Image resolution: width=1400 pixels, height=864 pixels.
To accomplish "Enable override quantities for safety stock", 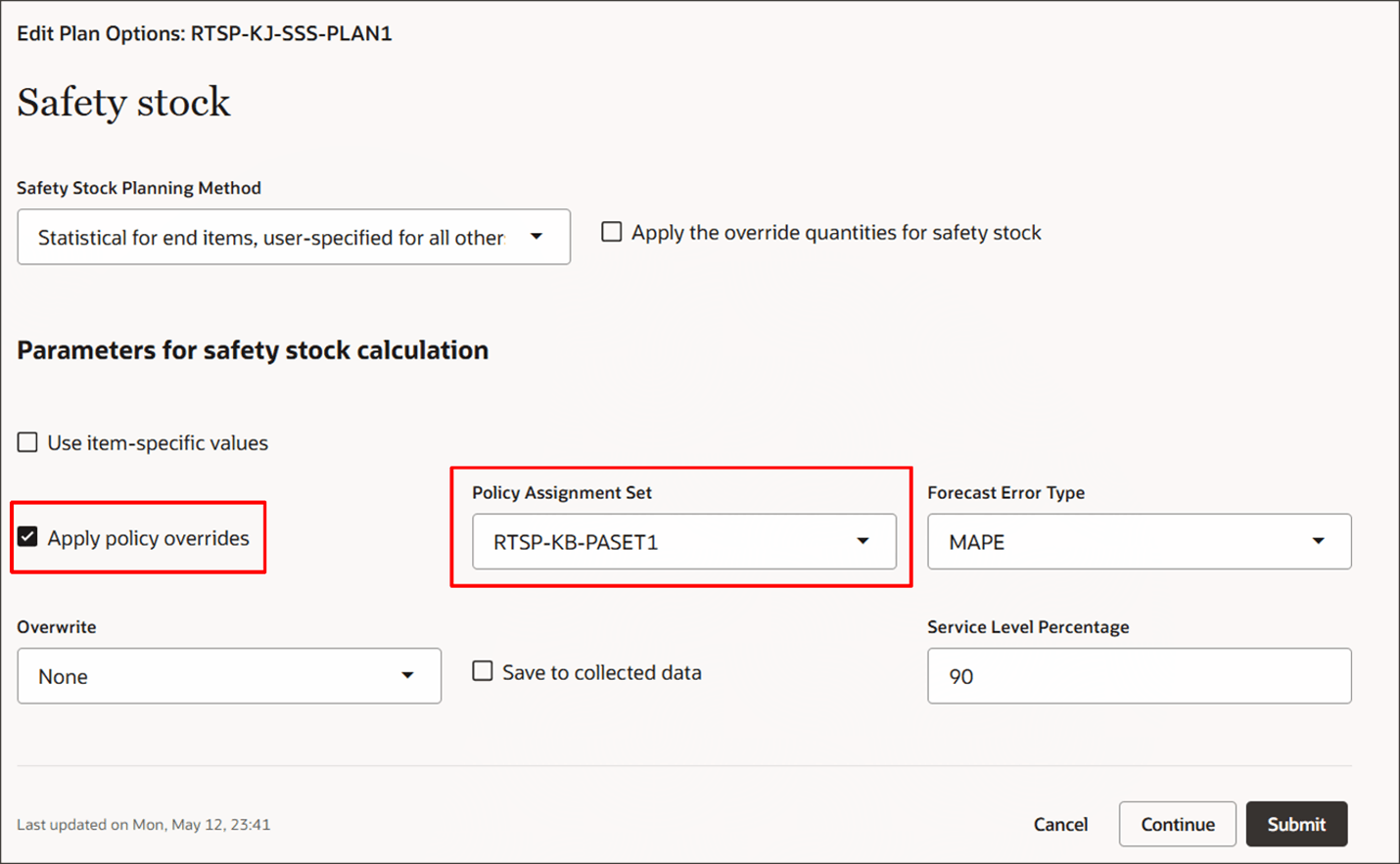I will (611, 231).
